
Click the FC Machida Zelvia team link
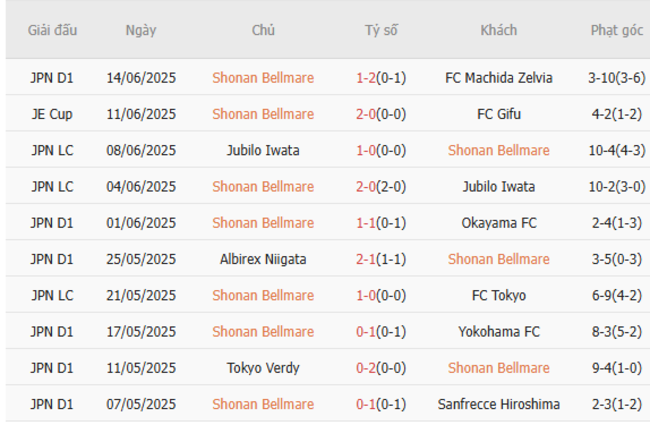498,77
